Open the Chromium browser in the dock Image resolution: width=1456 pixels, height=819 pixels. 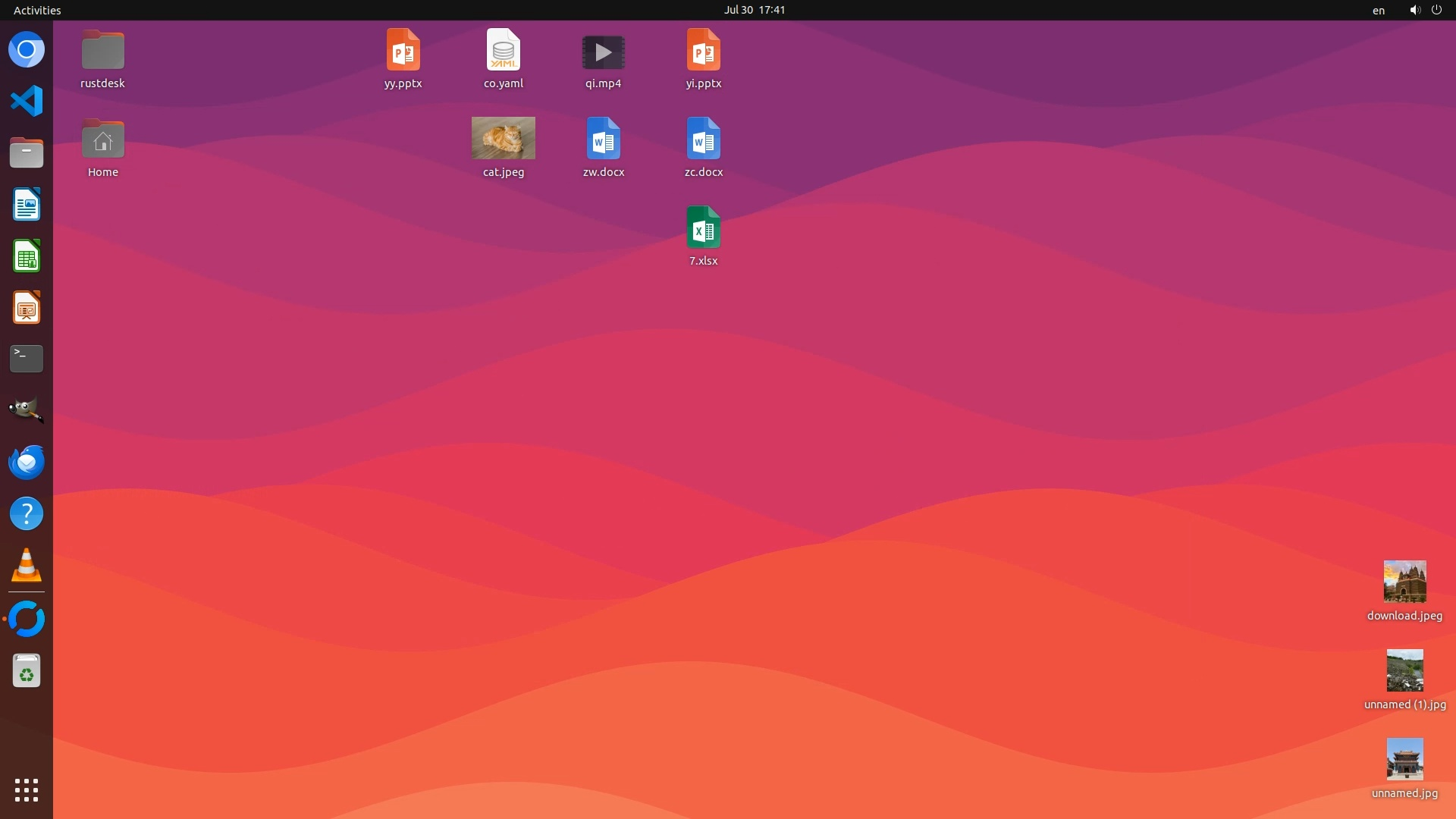pos(27,50)
